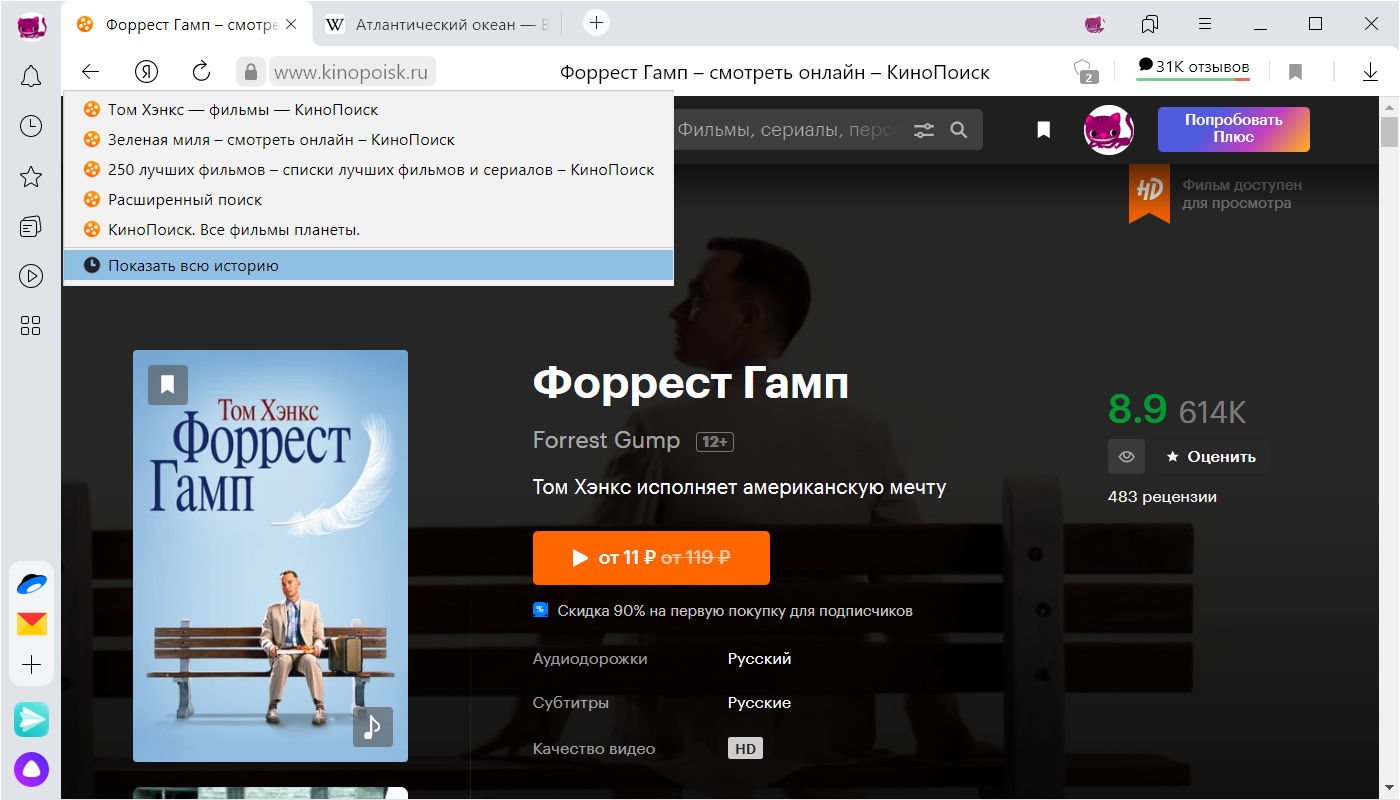Click 'Попробовать Плюс' button

coord(1233,129)
